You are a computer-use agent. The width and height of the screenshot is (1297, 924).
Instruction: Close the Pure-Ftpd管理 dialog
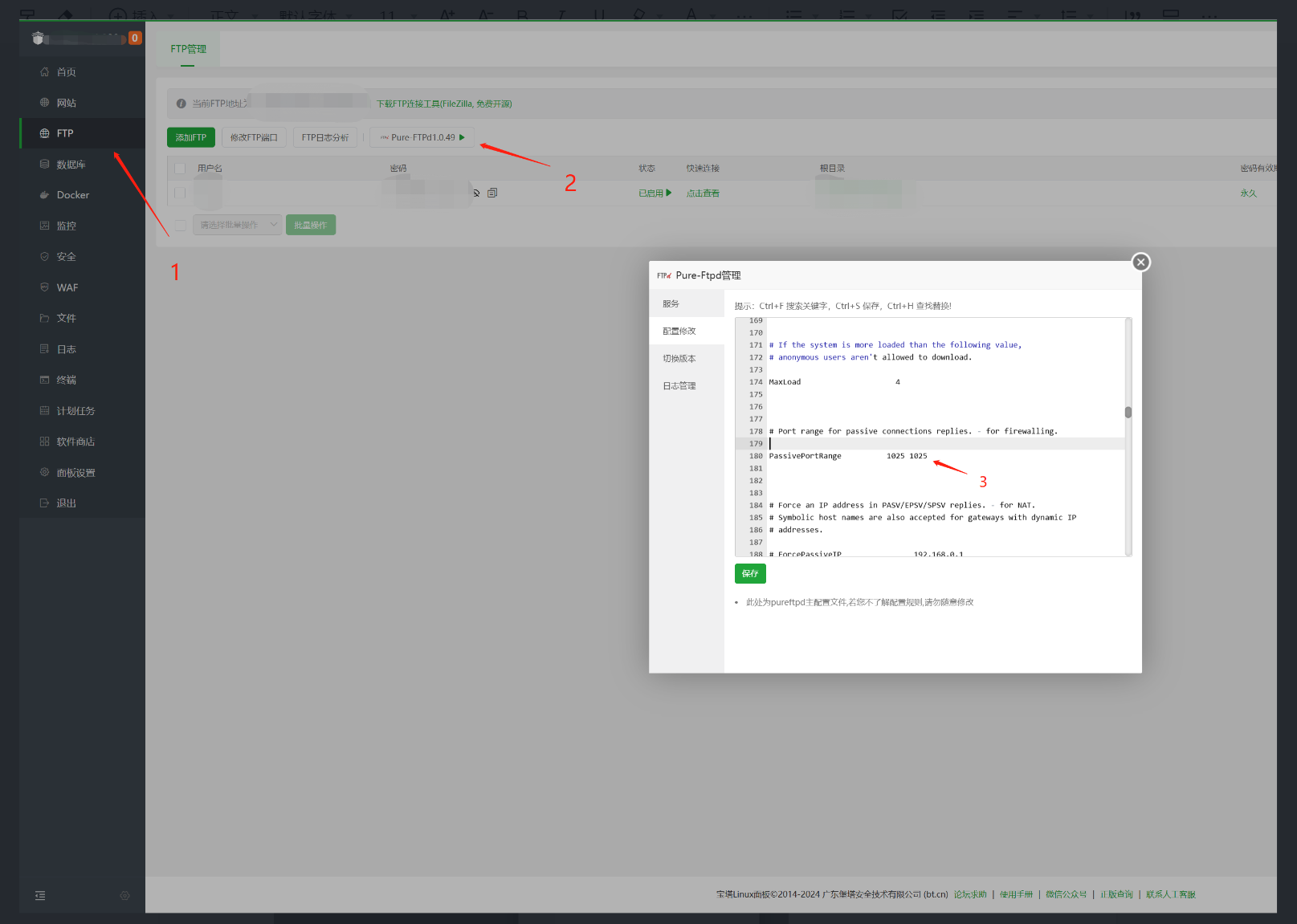tap(1140, 263)
